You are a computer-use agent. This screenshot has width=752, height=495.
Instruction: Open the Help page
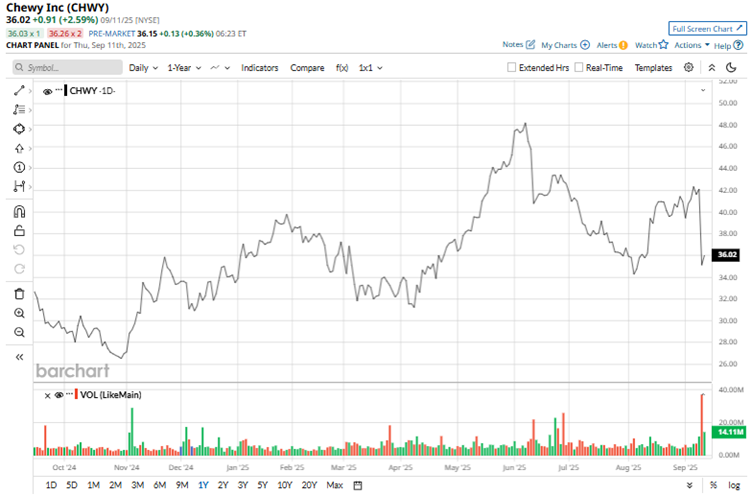point(728,46)
